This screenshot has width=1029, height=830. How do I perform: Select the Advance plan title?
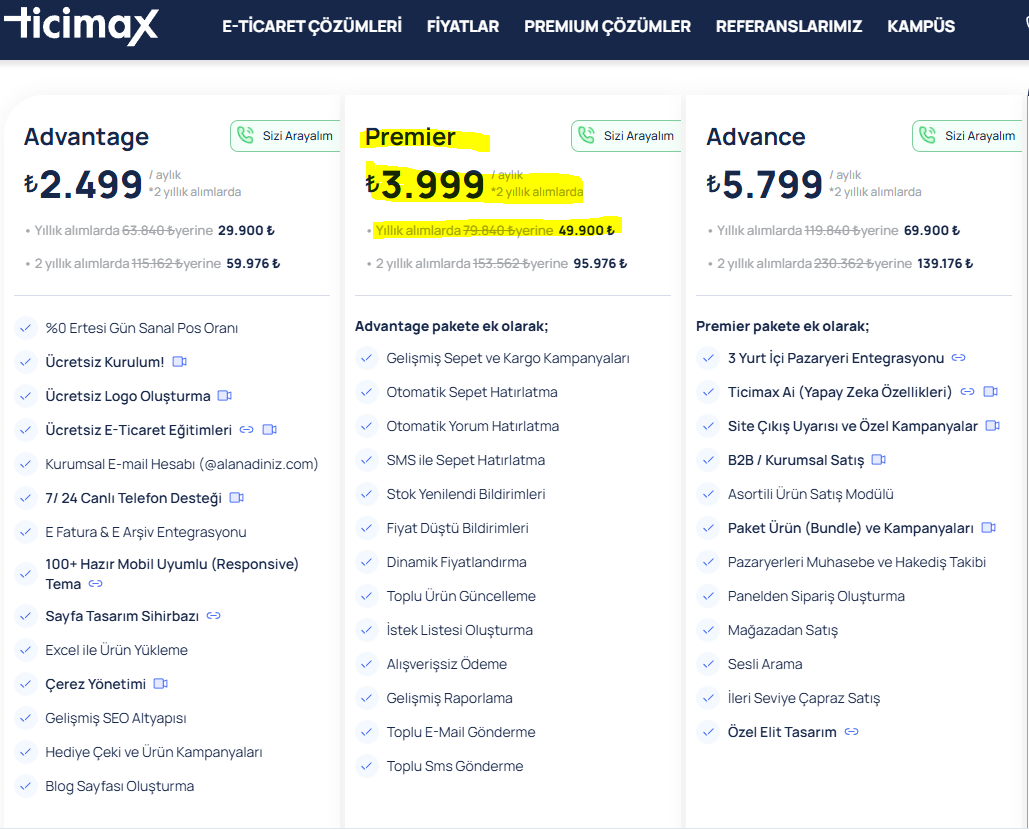click(x=755, y=136)
